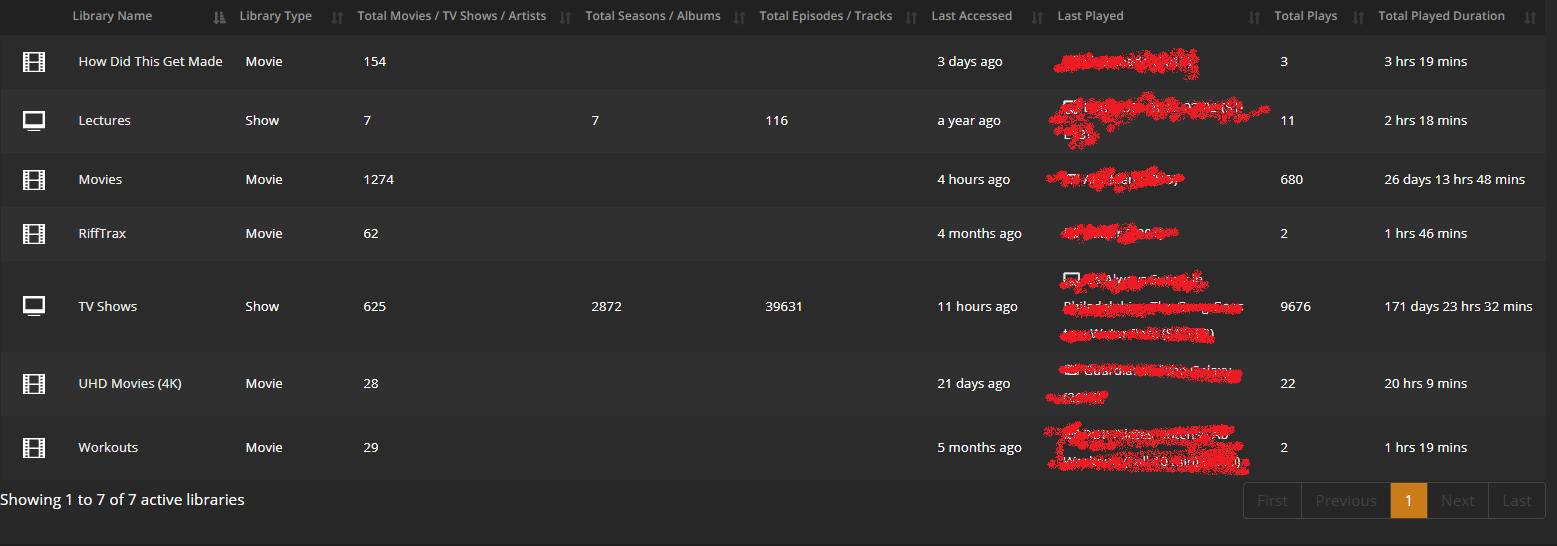The height and width of the screenshot is (546, 1557).
Task: Click the film icon for UHD Movies (4K)
Action: (x=34, y=384)
